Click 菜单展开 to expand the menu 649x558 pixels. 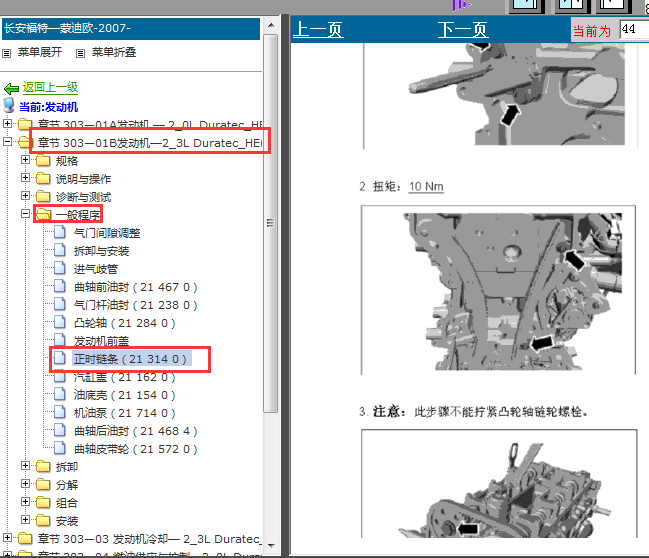(40, 52)
